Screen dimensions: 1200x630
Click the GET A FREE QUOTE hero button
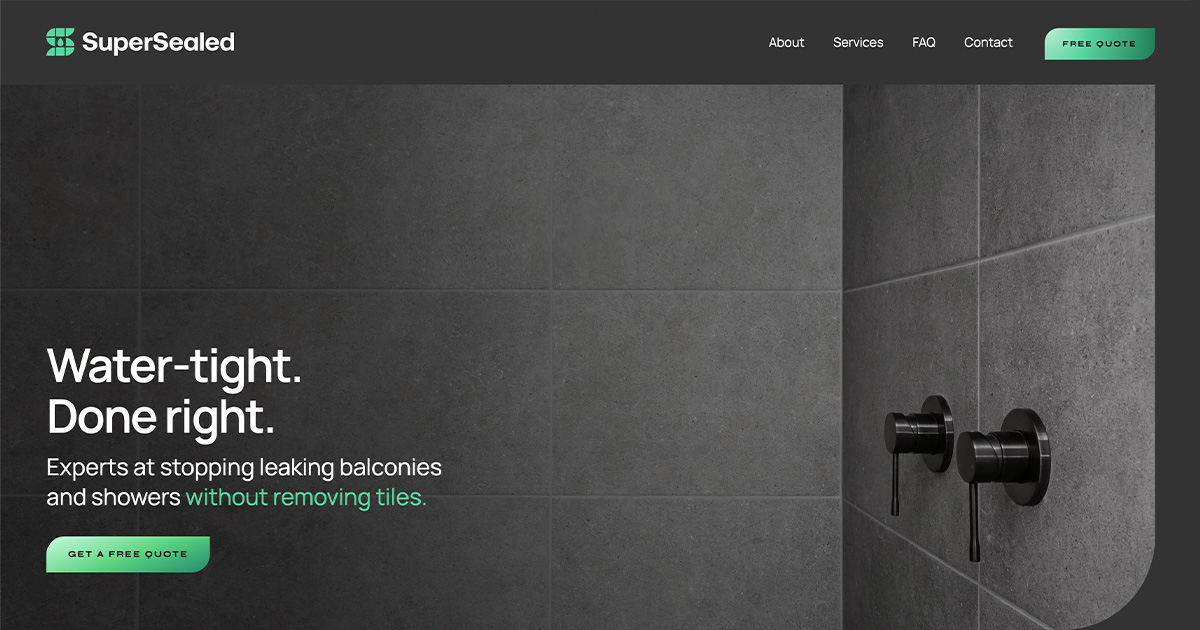(x=128, y=554)
